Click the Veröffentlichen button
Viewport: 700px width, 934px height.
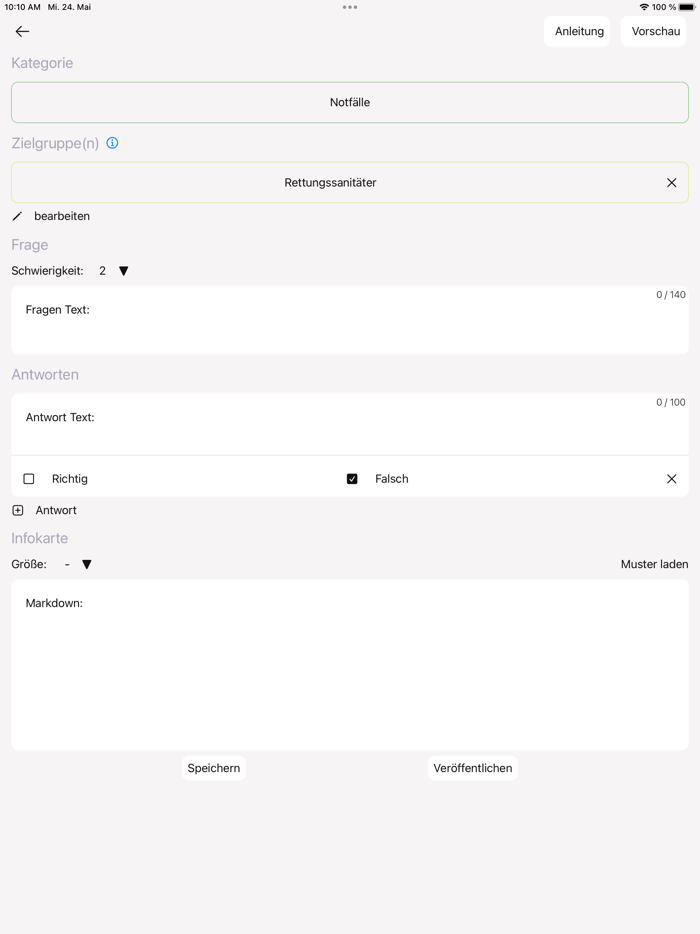pyautogui.click(x=473, y=768)
